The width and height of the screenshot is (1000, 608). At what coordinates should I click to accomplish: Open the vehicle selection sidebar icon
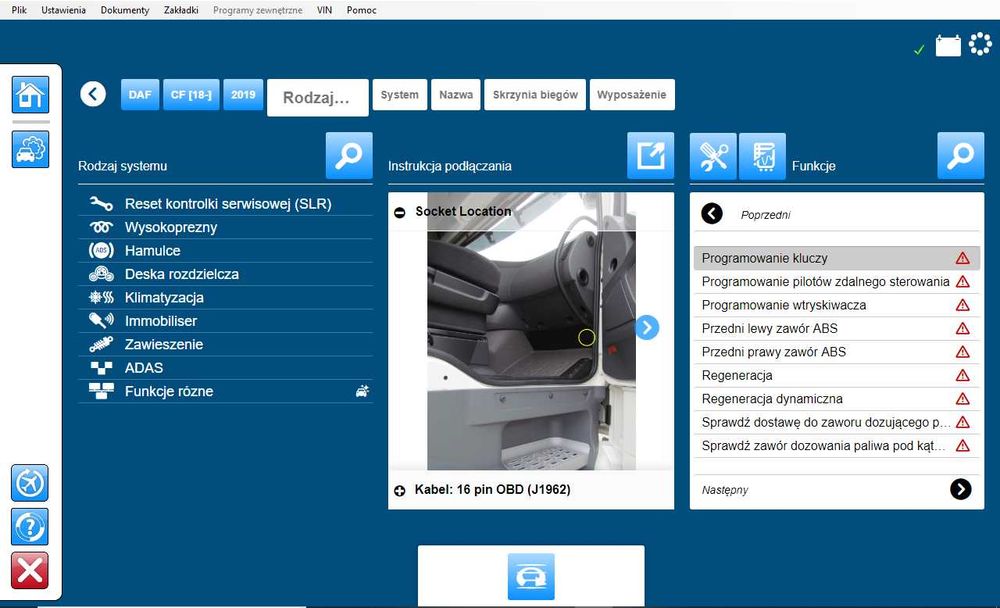[30, 149]
